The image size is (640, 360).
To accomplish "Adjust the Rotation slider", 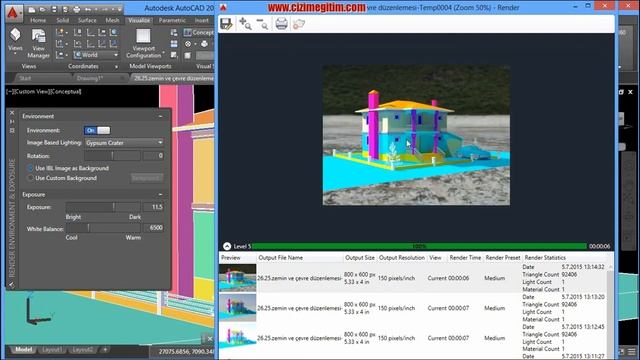I will pos(112,156).
